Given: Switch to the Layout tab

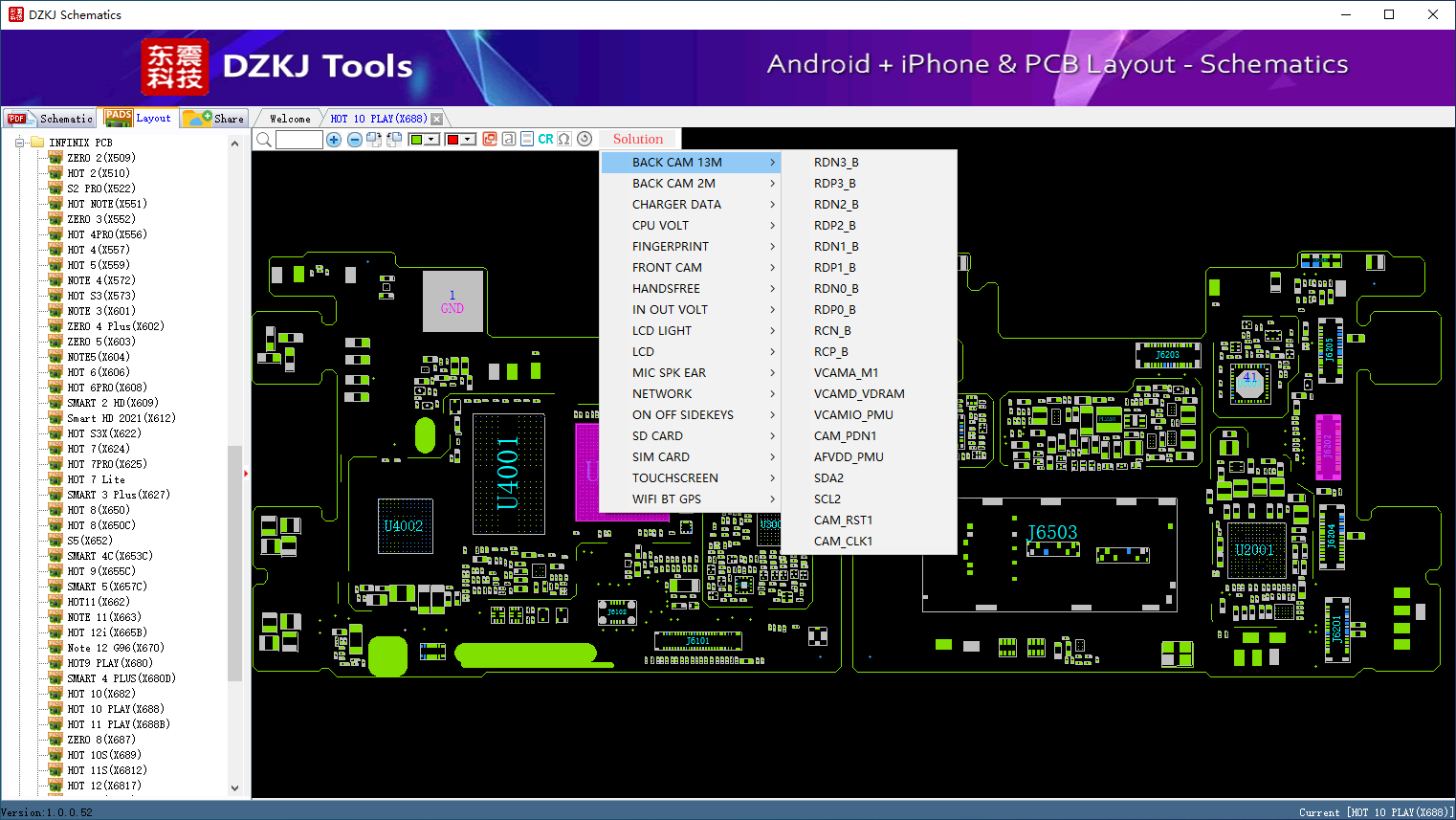Looking at the screenshot, I should (x=140, y=118).
